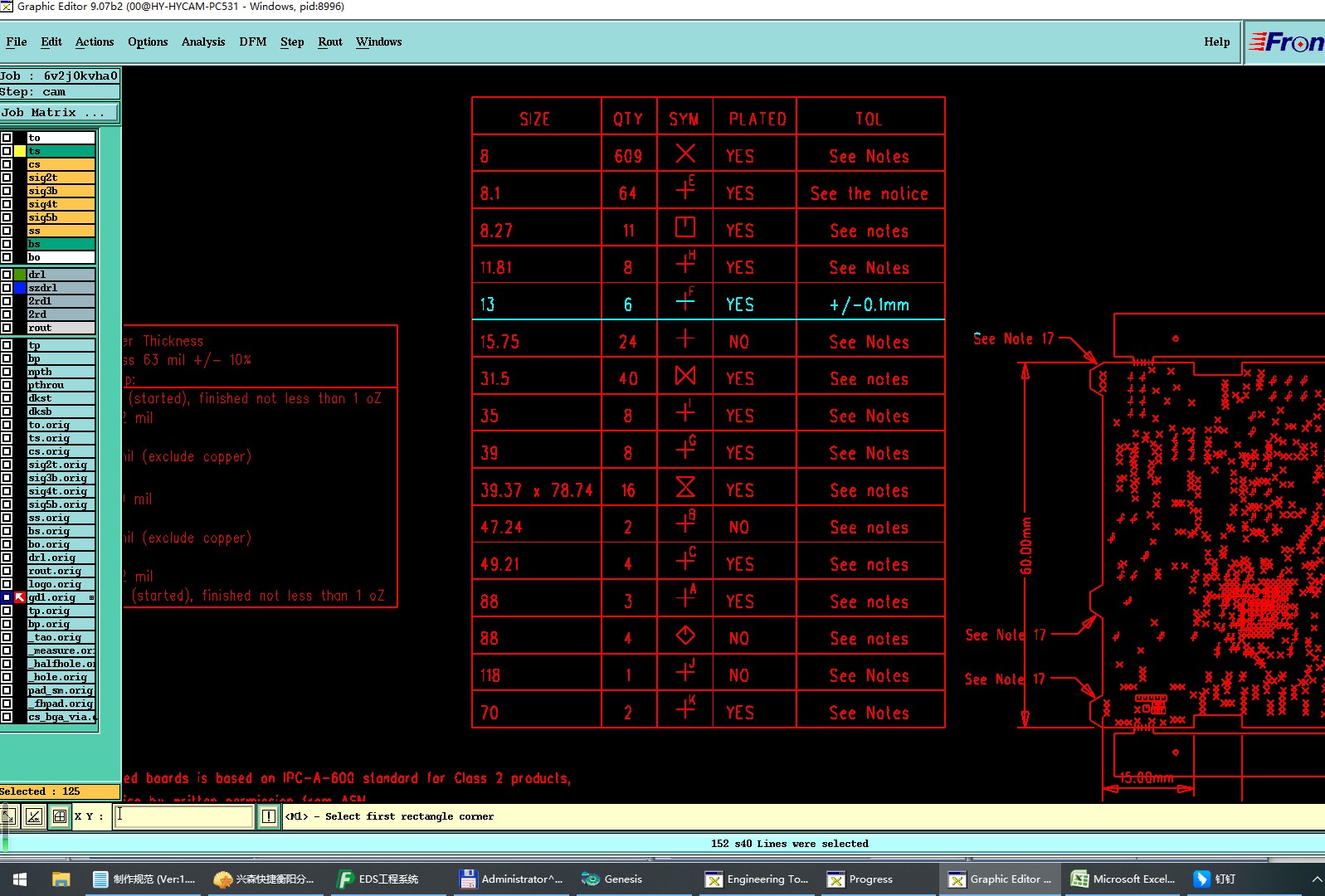Click the small marker at right of gdl.orig

91,597
